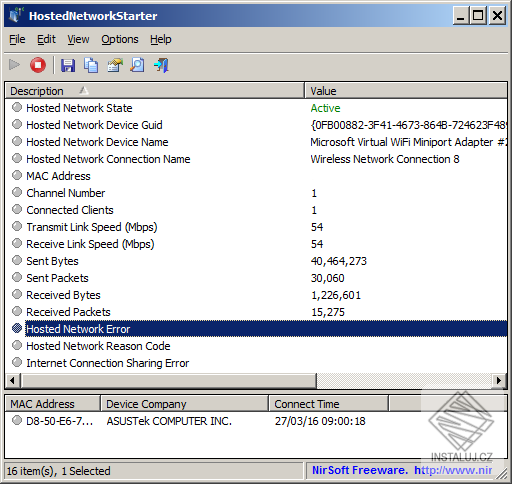Click the 15,275 received packets value
The width and height of the screenshot is (512, 484).
point(328,312)
